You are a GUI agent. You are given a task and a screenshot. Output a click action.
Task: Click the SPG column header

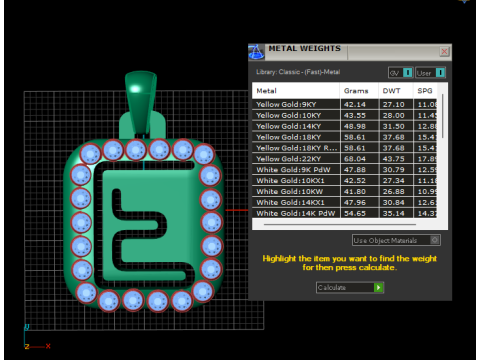[425, 91]
